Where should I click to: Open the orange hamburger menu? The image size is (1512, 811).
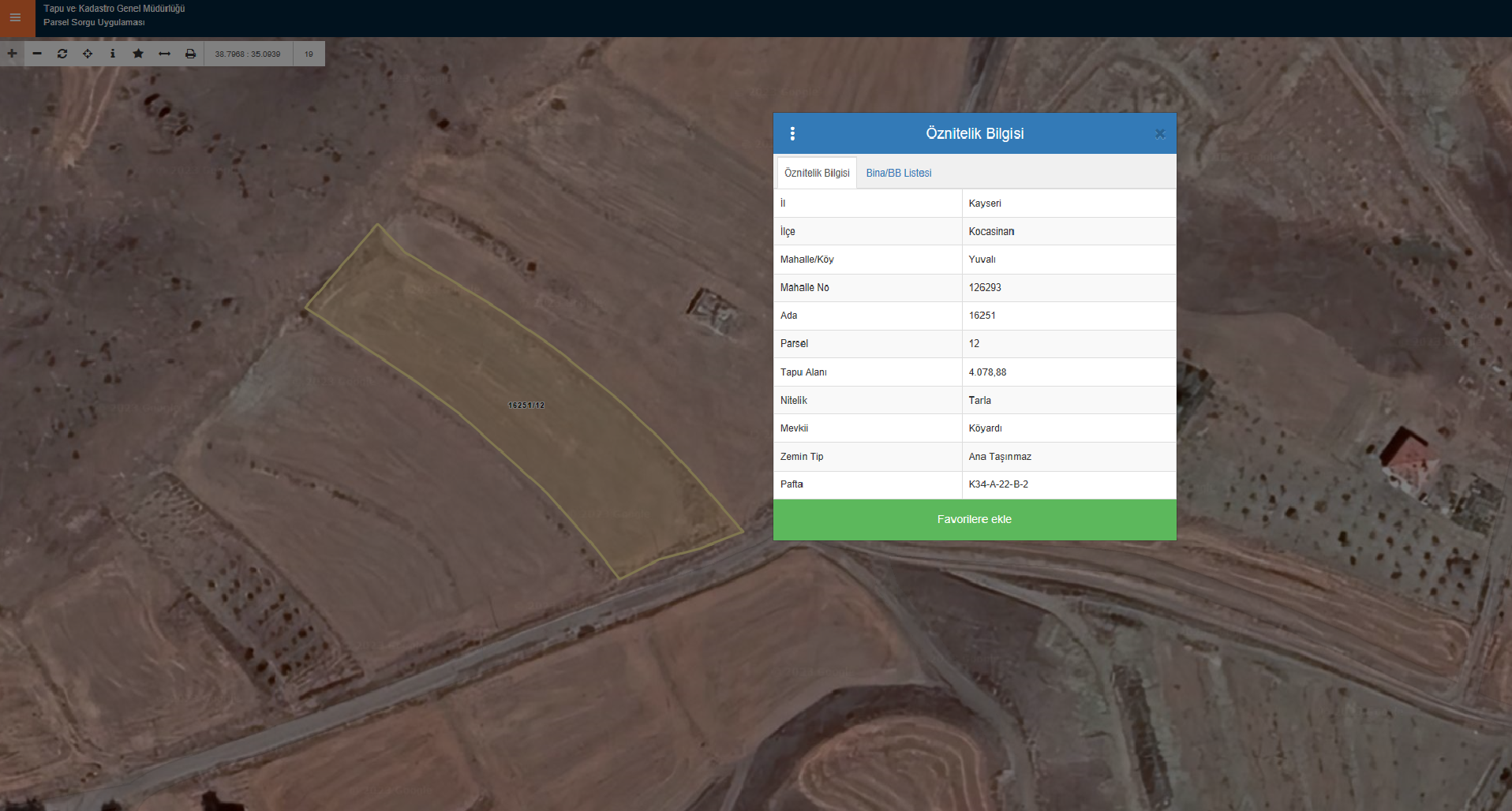pos(16,17)
